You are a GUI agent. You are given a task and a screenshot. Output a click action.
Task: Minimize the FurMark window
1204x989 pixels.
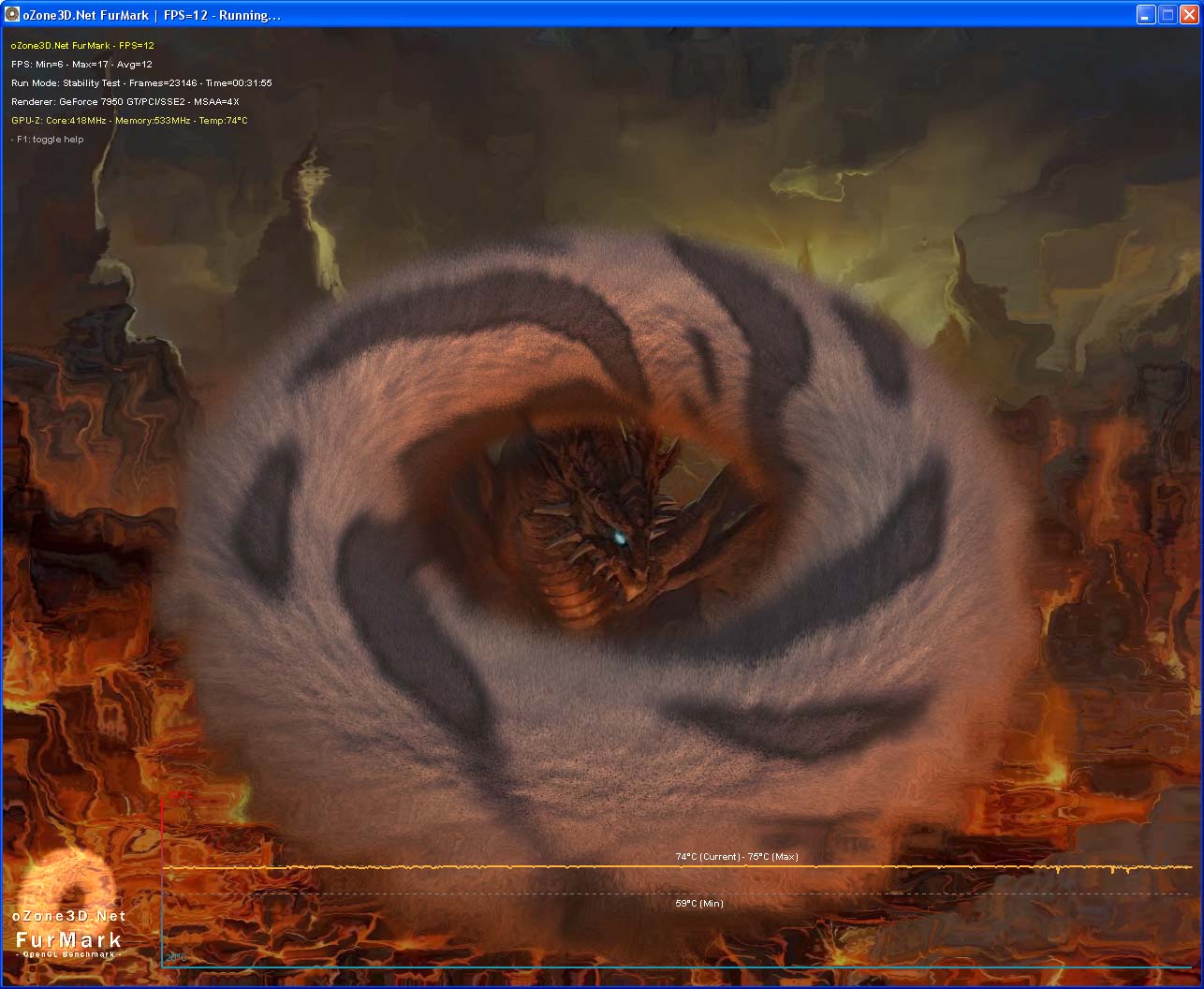pos(1146,15)
